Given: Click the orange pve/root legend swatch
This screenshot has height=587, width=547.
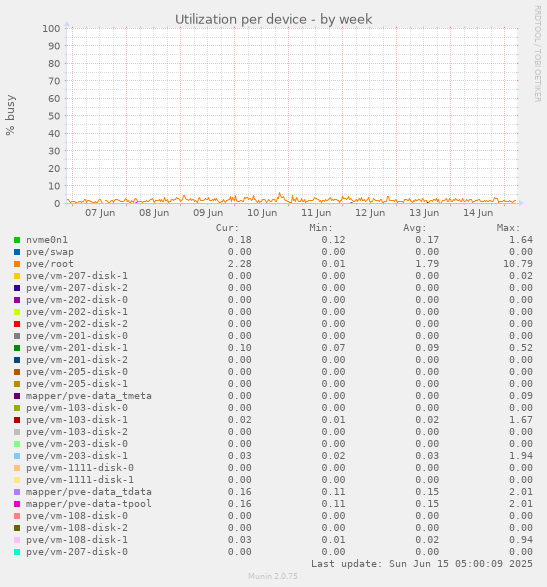Looking at the screenshot, I should [x=17, y=264].
